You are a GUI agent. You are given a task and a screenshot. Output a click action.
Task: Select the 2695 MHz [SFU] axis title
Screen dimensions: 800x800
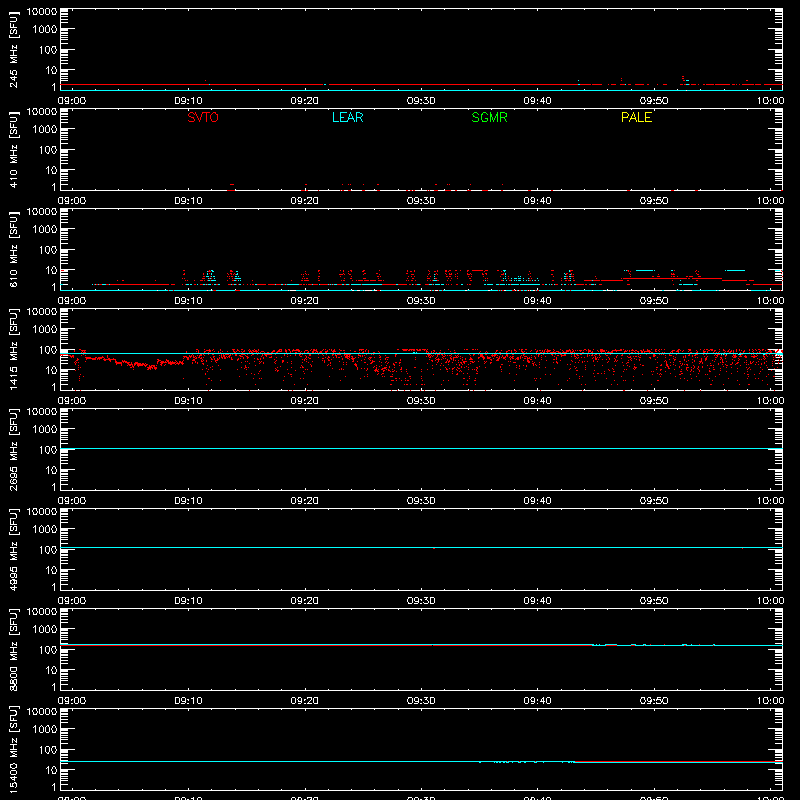point(13,449)
